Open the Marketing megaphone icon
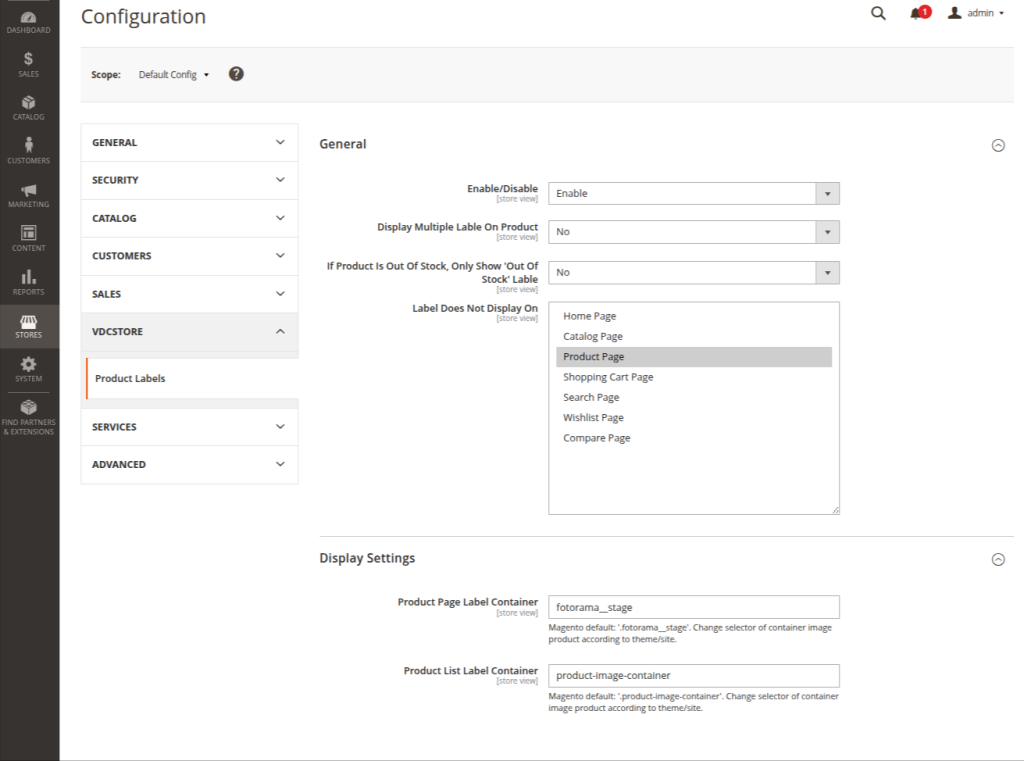Screen dimensions: 1024x761 [x=29, y=195]
